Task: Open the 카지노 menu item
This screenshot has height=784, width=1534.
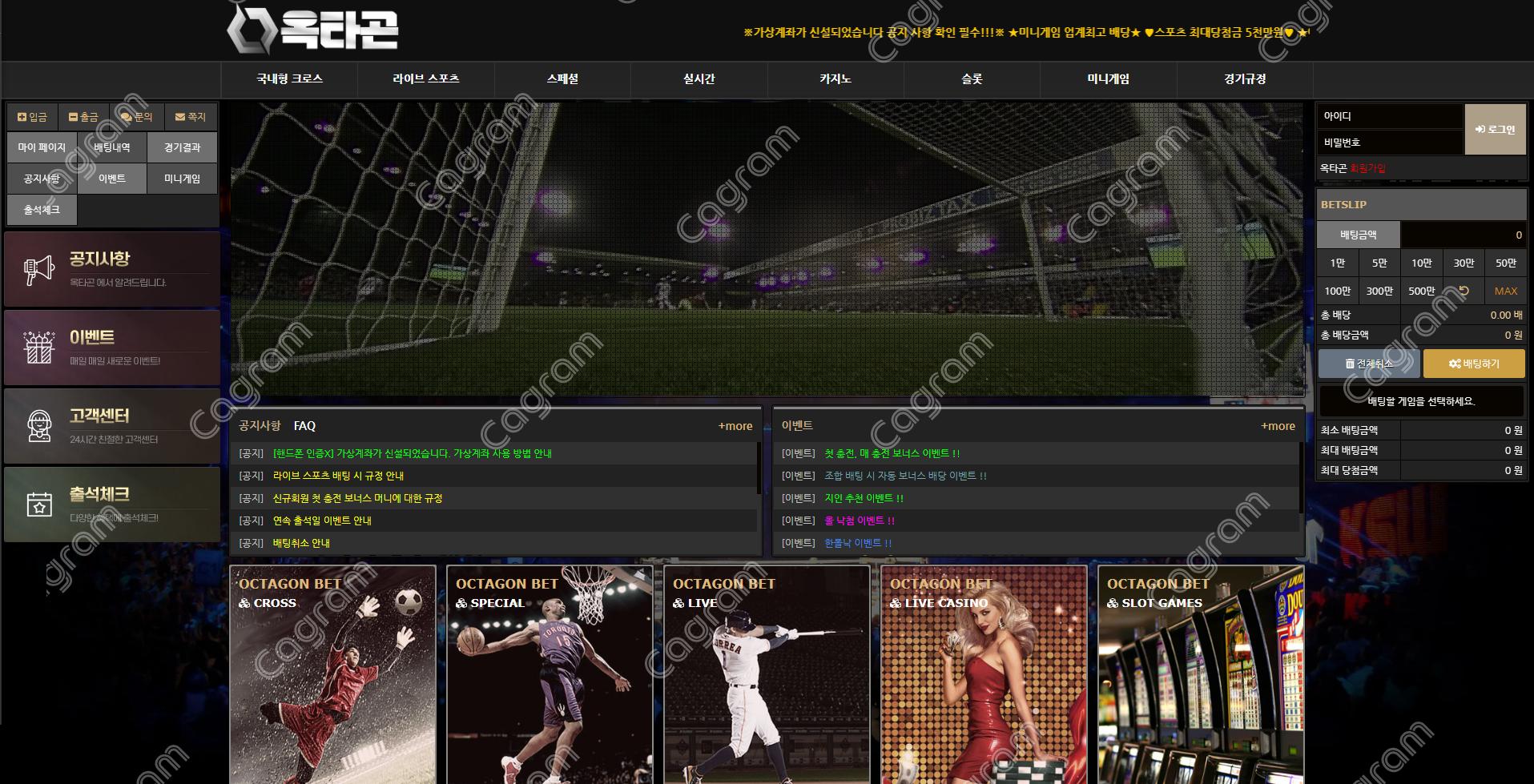Action: click(x=835, y=79)
